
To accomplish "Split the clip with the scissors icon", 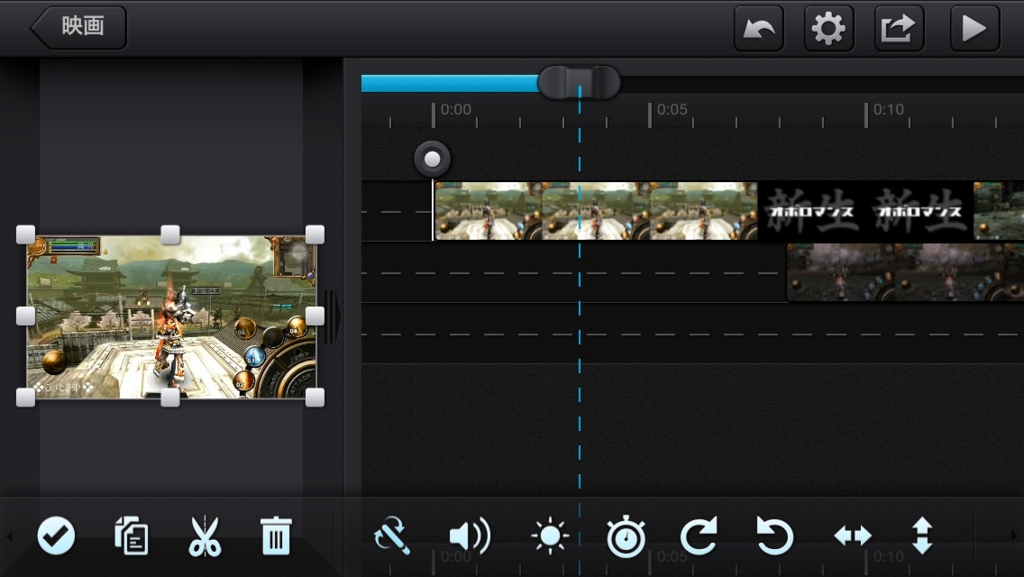I will (205, 536).
